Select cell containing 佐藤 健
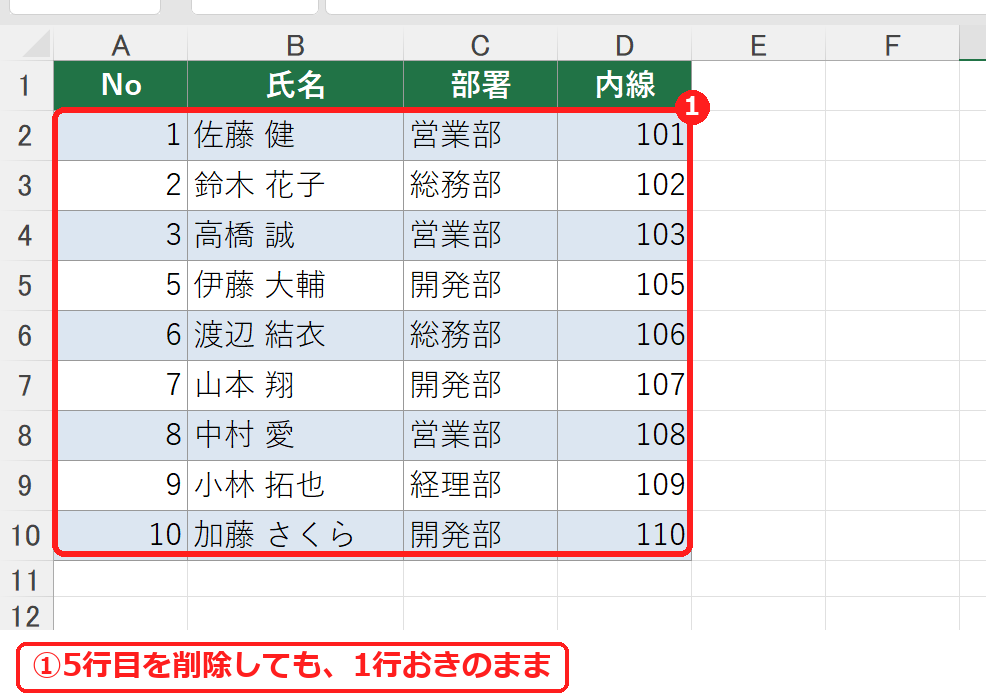 (x=296, y=136)
